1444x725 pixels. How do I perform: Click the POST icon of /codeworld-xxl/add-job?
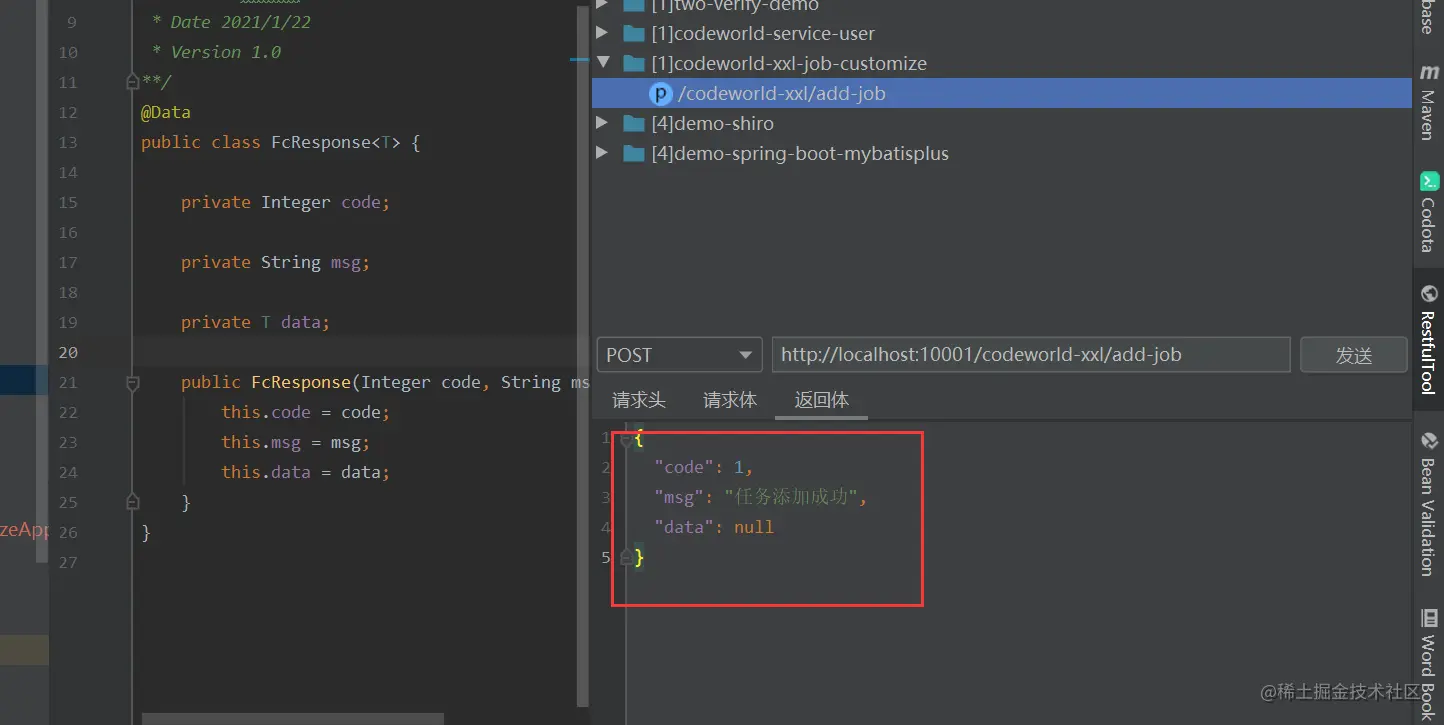pyautogui.click(x=660, y=93)
